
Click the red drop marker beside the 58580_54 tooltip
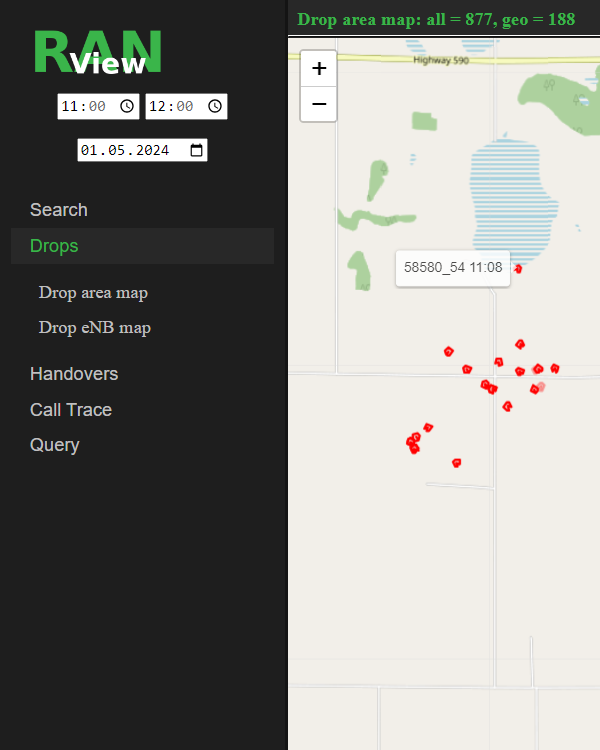(x=518, y=268)
